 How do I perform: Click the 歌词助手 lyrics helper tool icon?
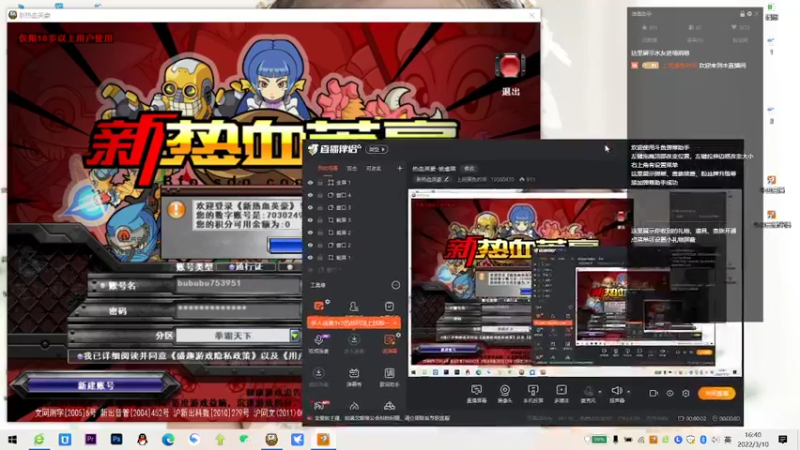click(x=389, y=374)
